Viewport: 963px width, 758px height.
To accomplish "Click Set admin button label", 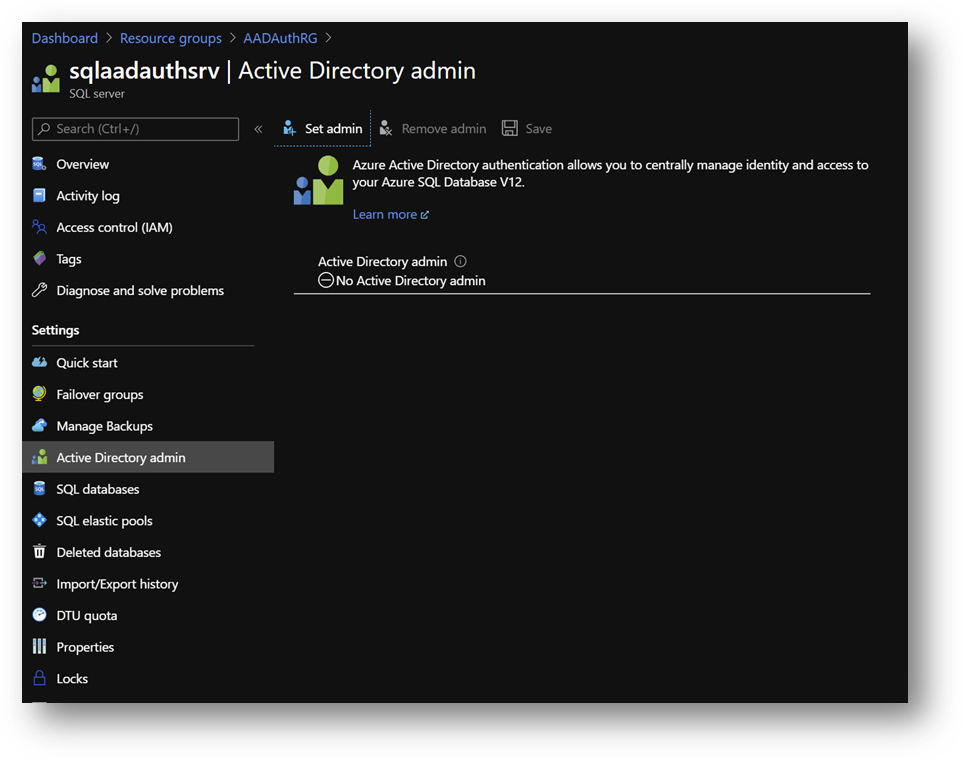I will point(333,129).
